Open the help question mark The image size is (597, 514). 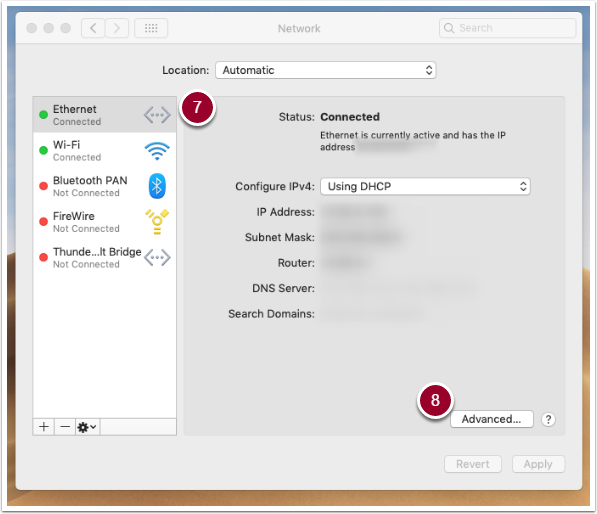(x=548, y=419)
